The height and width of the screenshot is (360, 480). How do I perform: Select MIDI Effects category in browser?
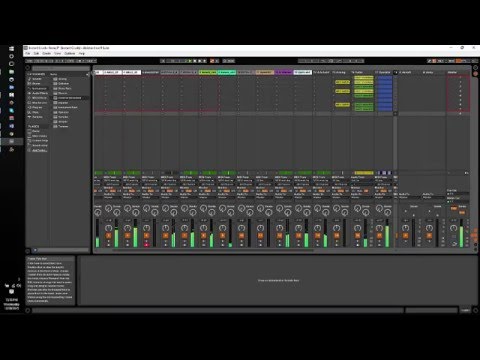click(39, 98)
